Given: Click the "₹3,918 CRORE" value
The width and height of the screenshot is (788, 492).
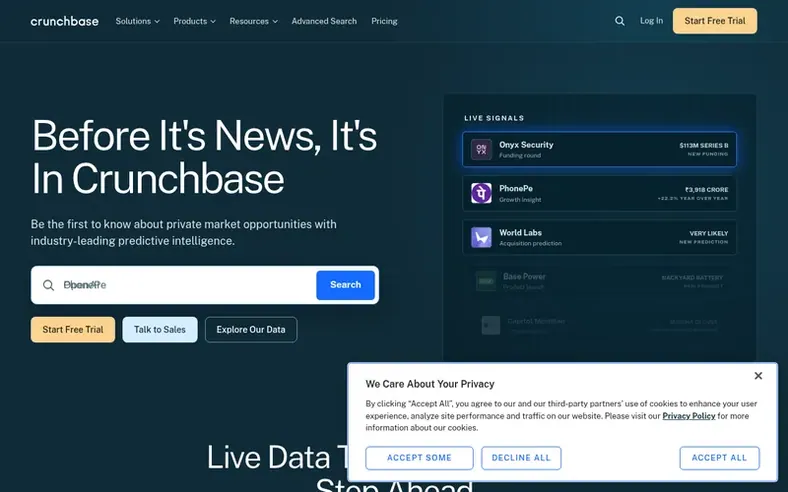Looking at the screenshot, I should 707,189.
